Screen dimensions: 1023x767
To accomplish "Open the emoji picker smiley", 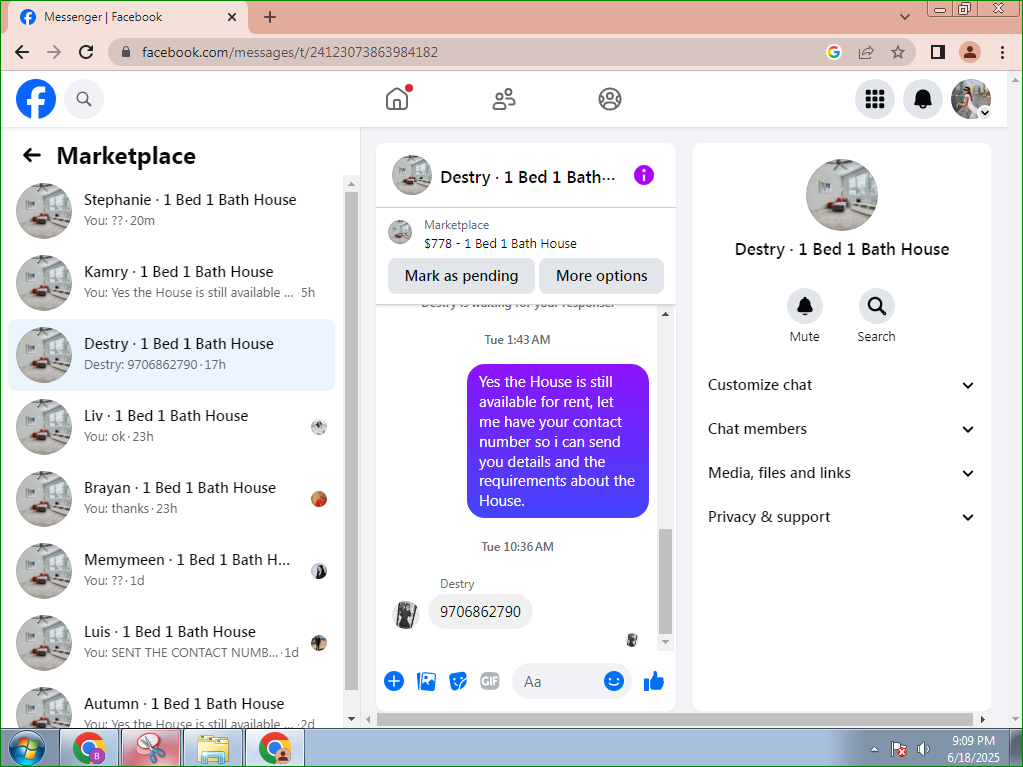I will pos(613,682).
